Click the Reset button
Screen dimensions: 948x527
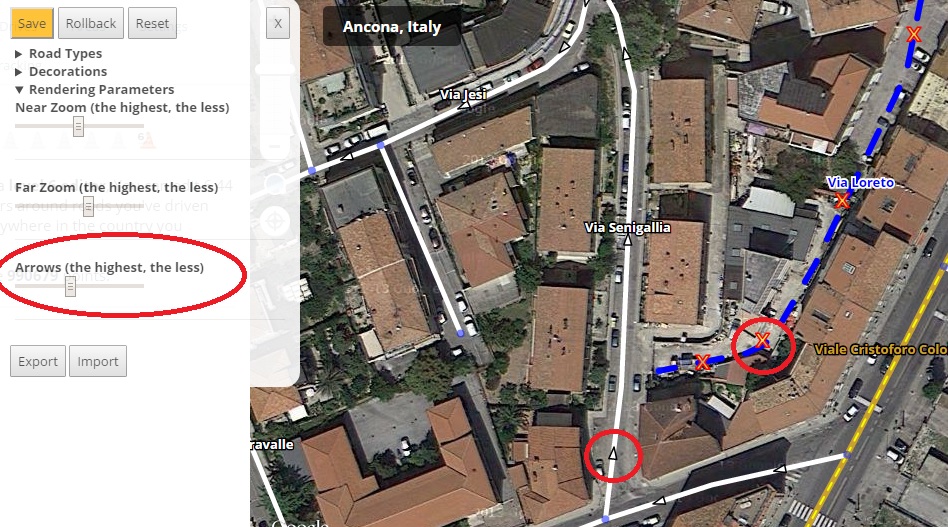point(152,24)
